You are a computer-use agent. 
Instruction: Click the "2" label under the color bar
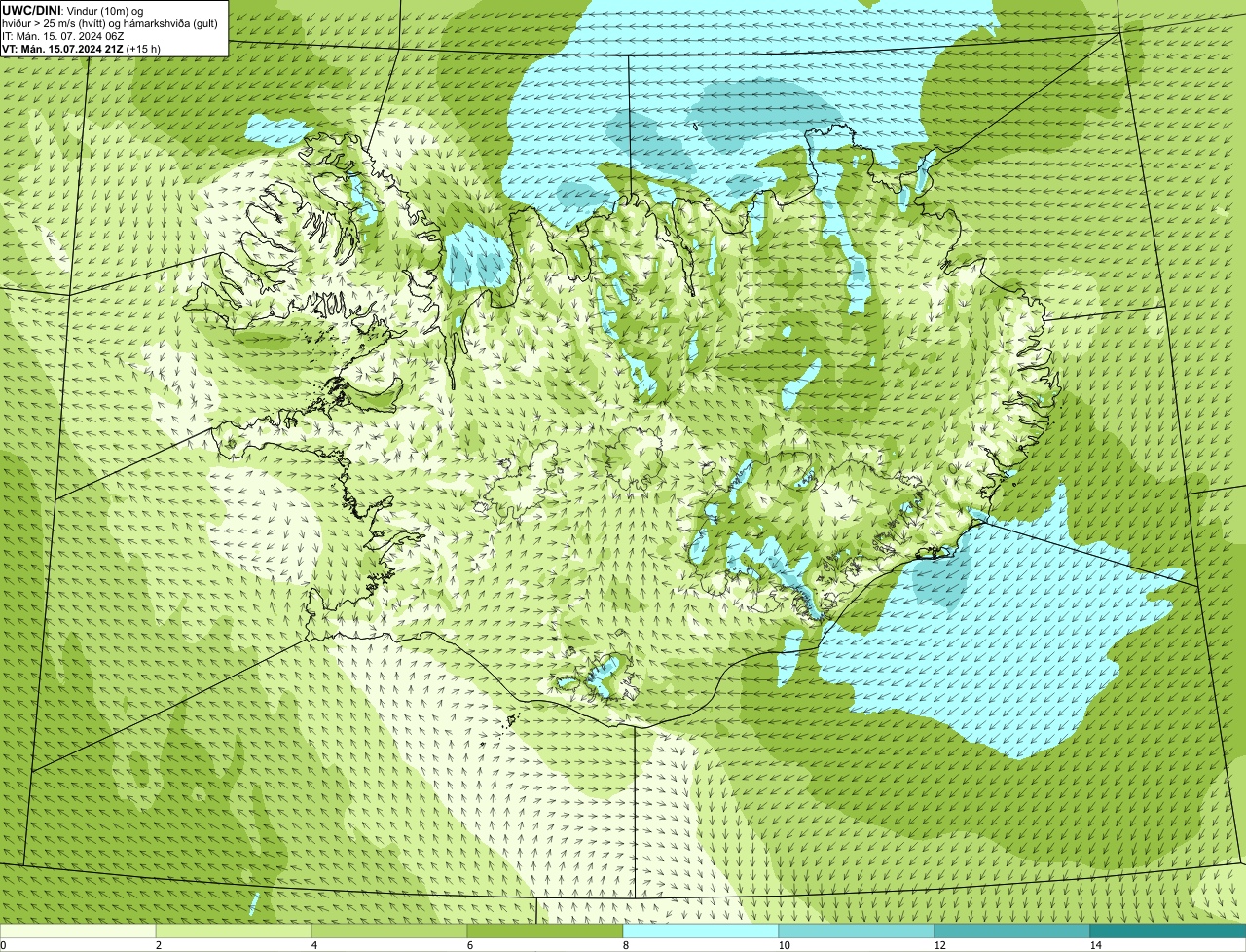[x=158, y=945]
